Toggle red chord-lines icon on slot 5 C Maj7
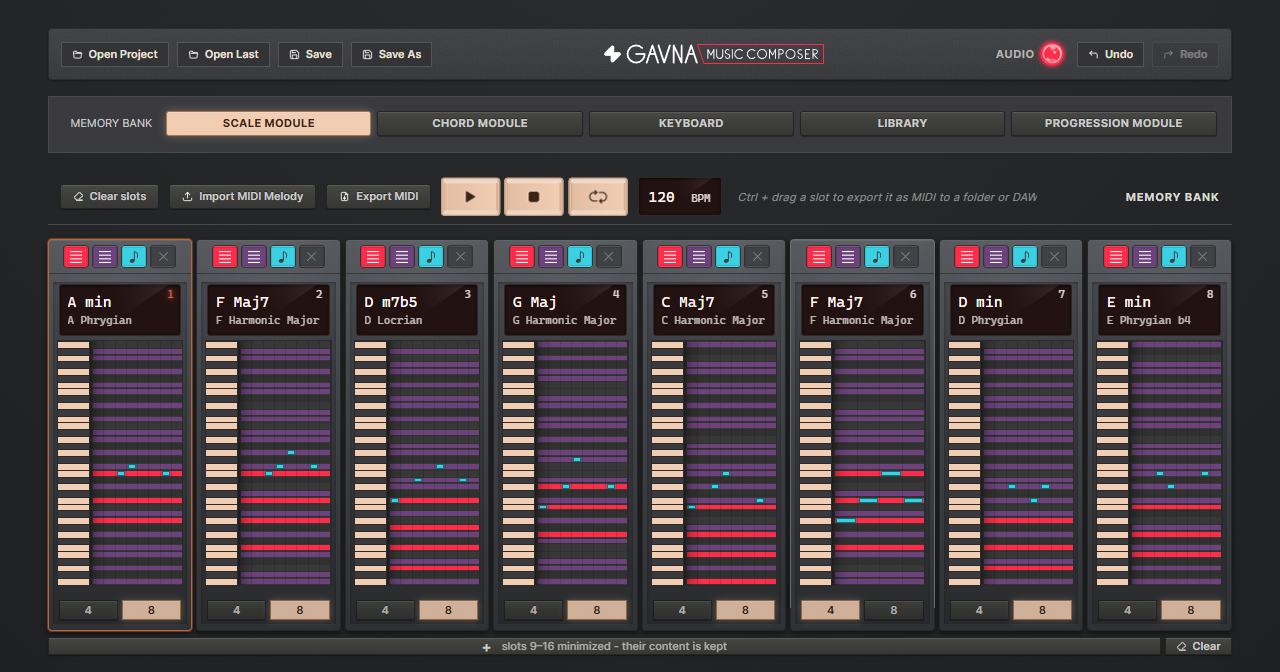1280x672 pixels. pos(670,257)
